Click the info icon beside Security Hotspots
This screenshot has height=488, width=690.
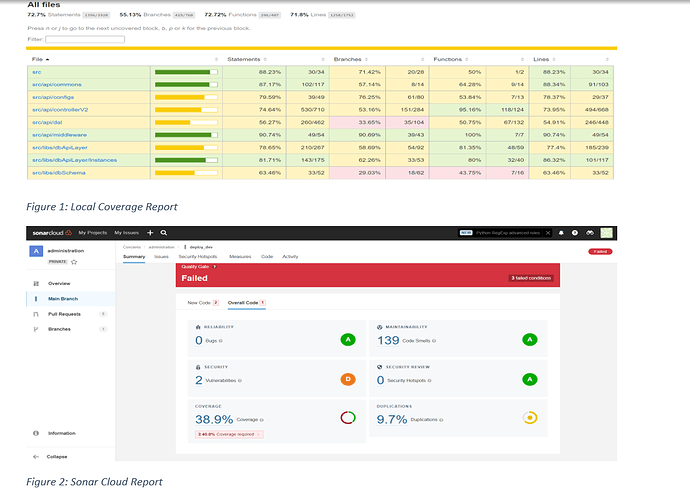point(429,380)
